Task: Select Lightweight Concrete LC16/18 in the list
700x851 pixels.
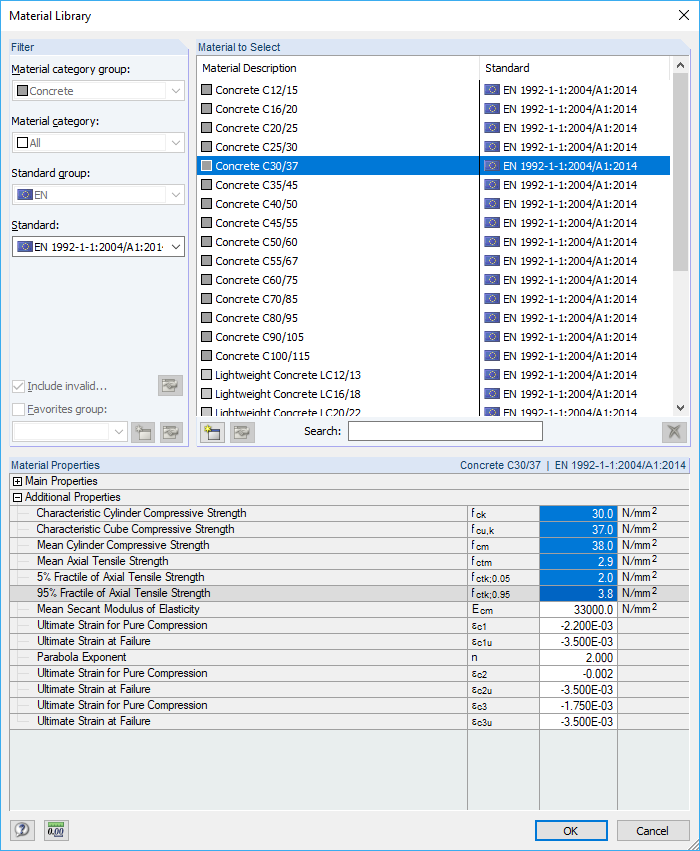Action: pyautogui.click(x=434, y=393)
